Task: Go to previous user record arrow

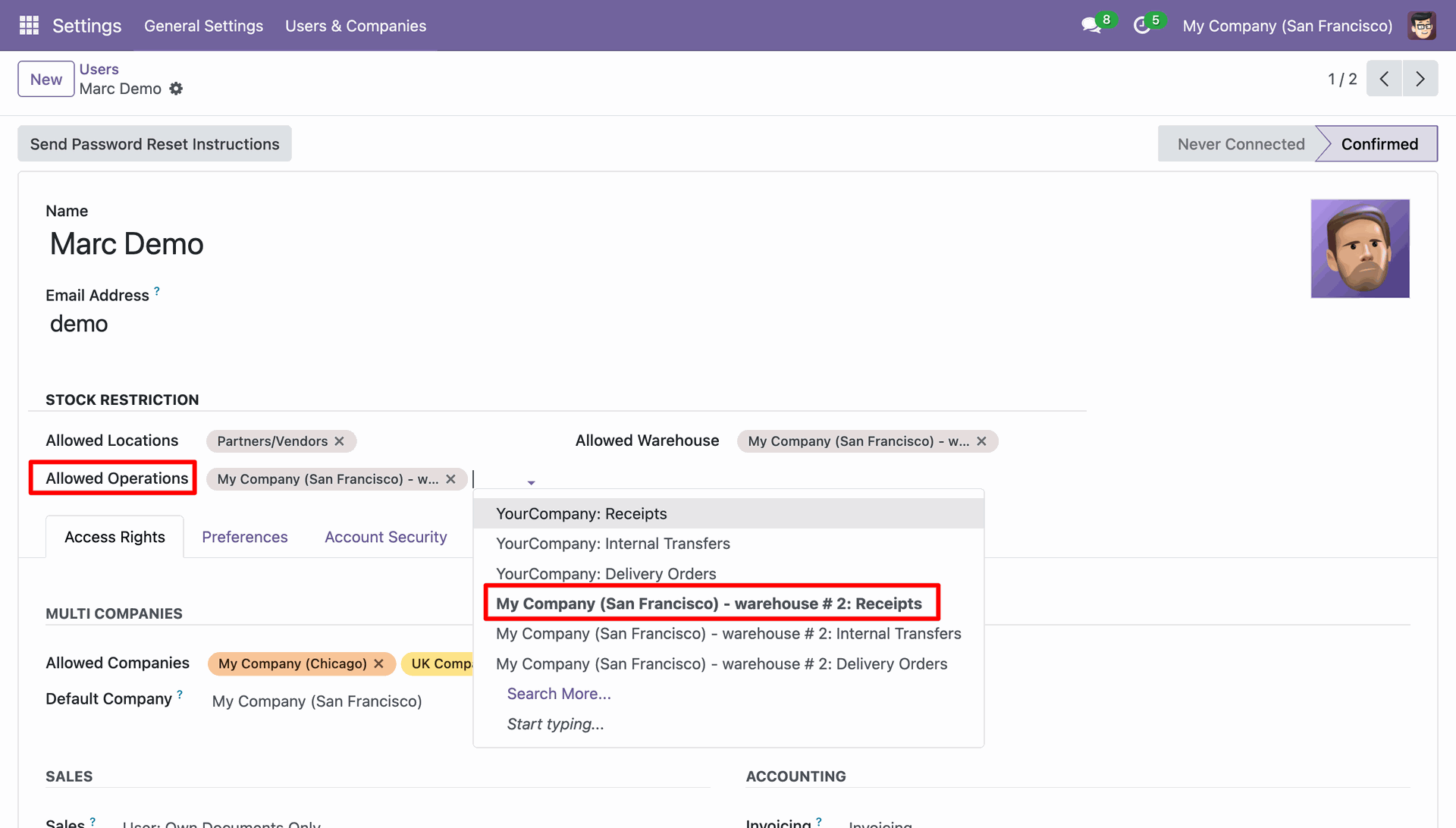Action: point(1384,79)
